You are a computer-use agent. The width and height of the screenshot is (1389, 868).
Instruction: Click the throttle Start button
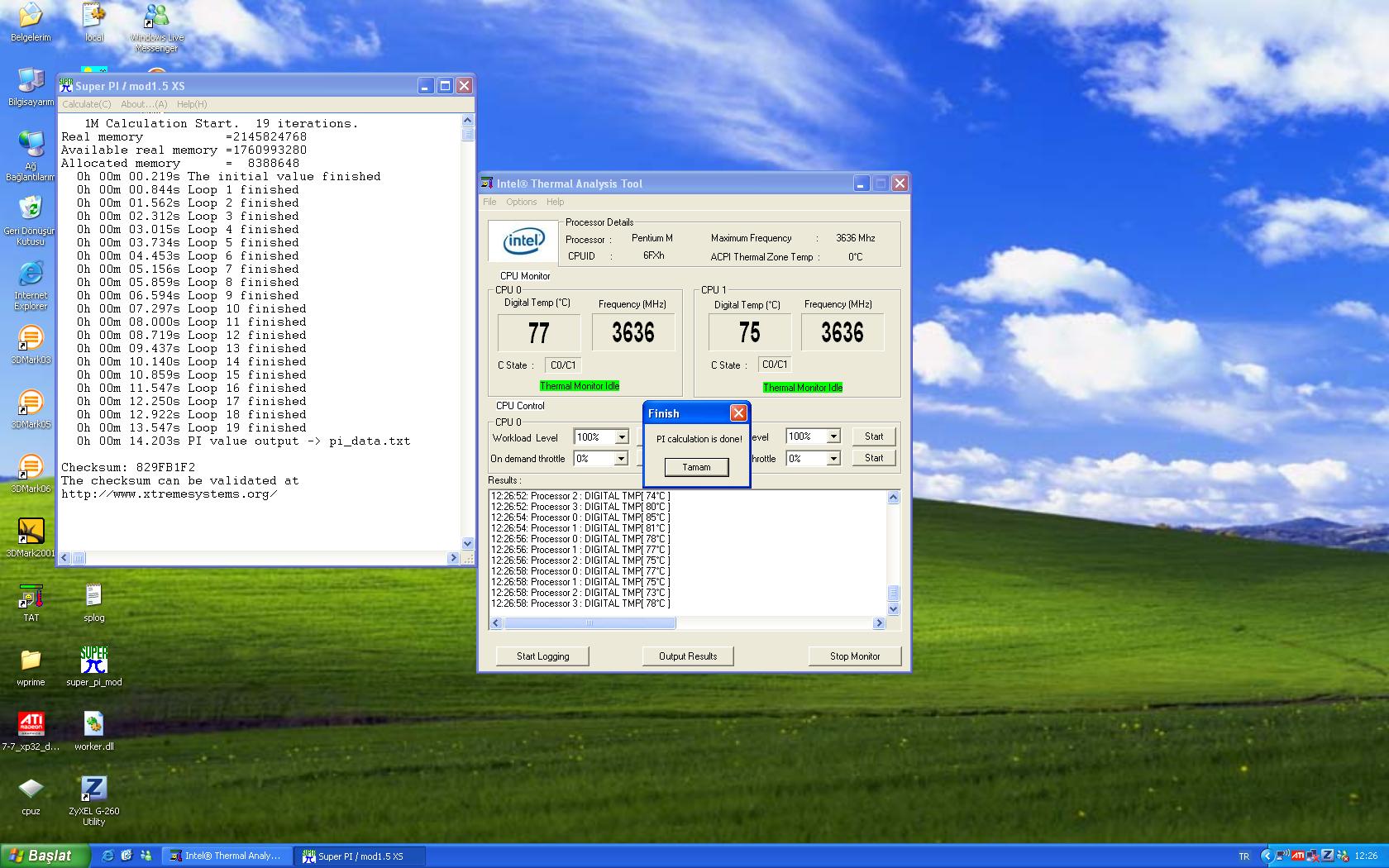click(874, 458)
